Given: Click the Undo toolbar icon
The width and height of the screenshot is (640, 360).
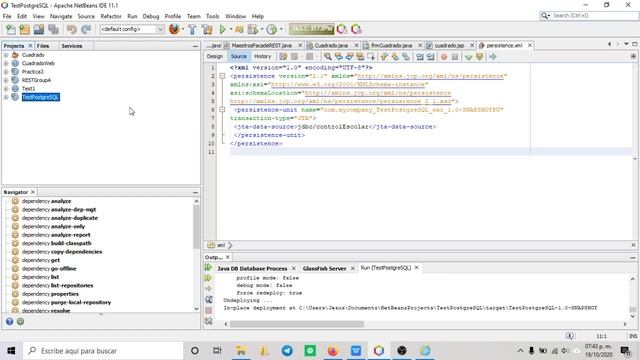Looking at the screenshot, I should click(72, 29).
